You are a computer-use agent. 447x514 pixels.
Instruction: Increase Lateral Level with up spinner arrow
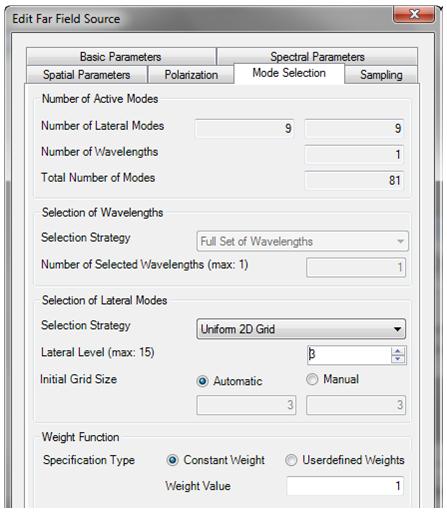[x=398, y=351]
